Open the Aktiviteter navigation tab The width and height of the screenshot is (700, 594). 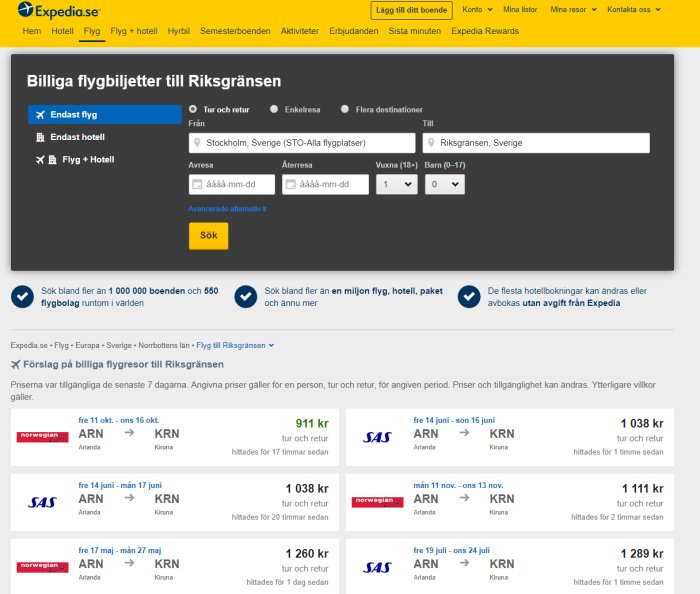coord(300,31)
